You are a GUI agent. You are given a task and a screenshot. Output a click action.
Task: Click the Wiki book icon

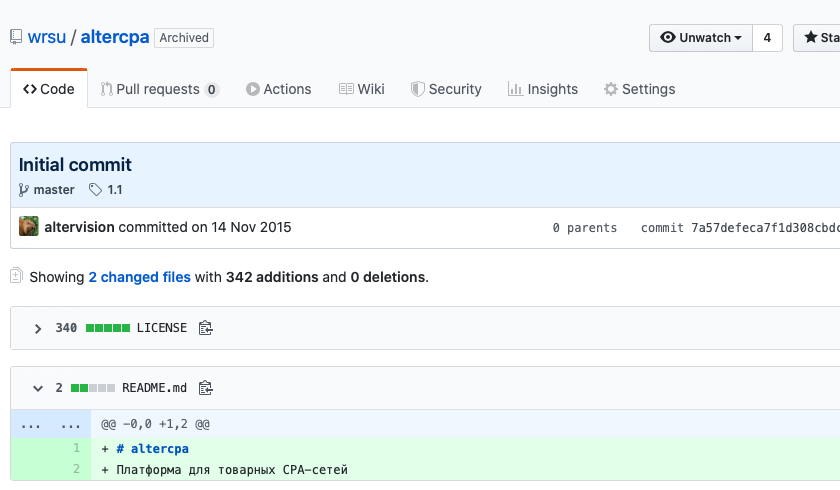pos(346,89)
